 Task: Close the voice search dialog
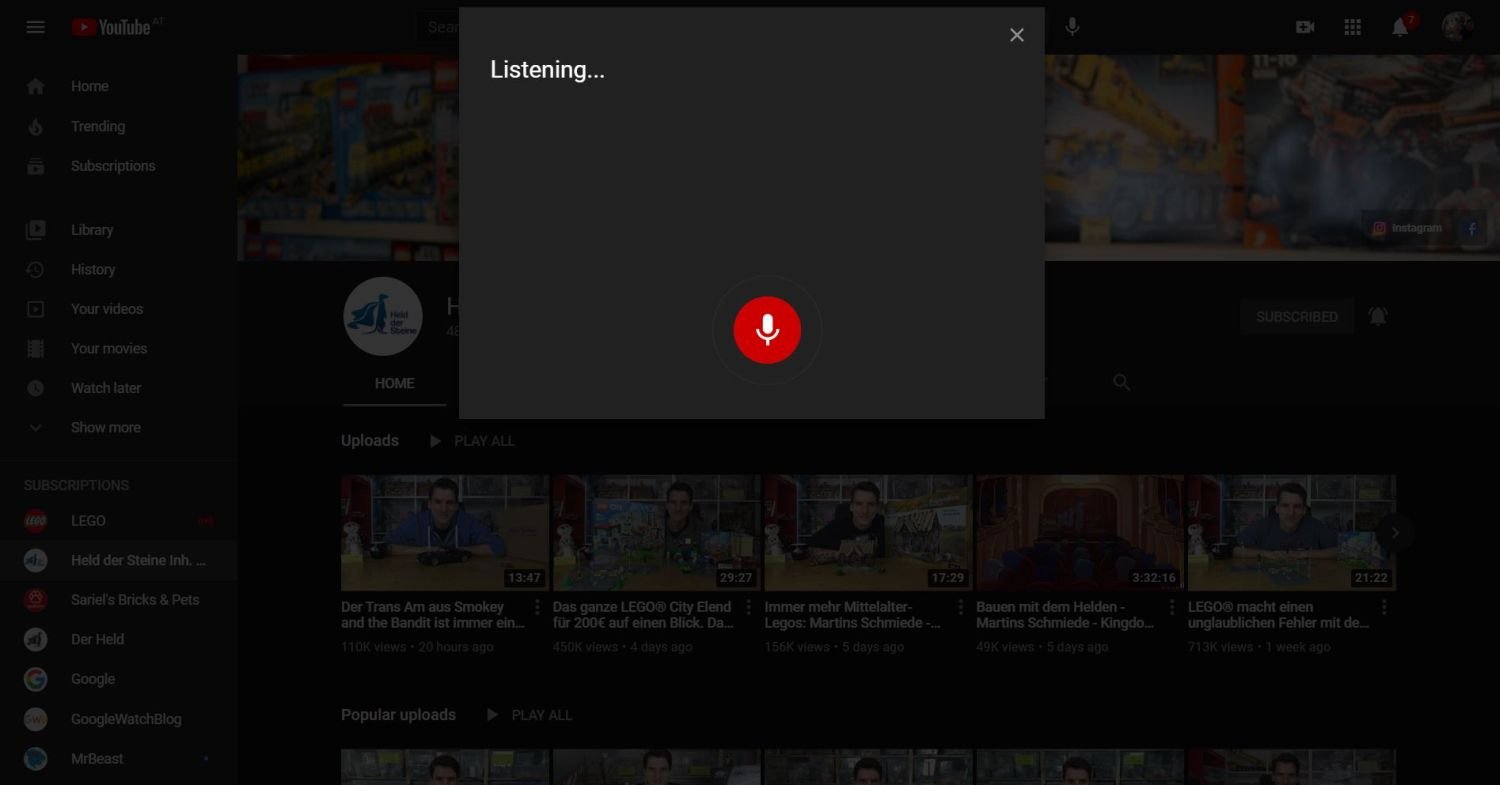tap(1017, 36)
